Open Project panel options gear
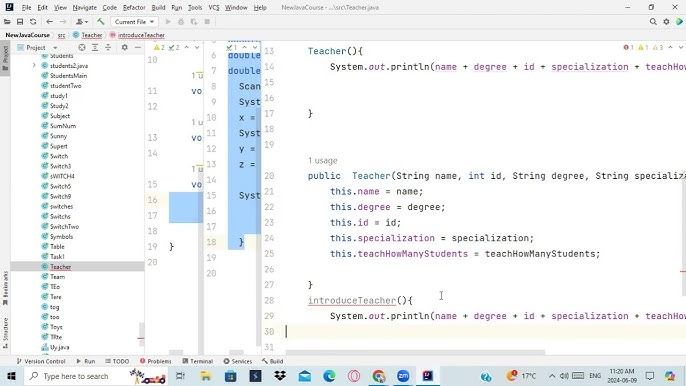 pos(125,47)
